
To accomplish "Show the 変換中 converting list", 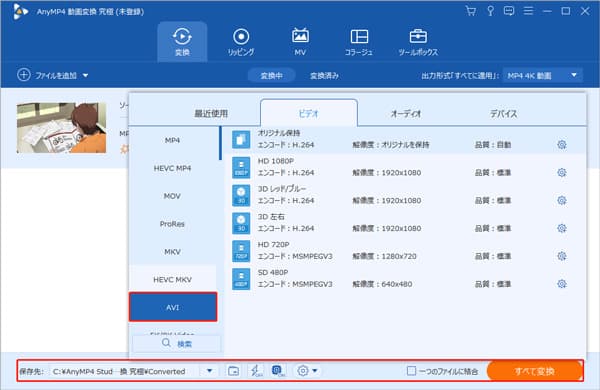I will 271,76.
